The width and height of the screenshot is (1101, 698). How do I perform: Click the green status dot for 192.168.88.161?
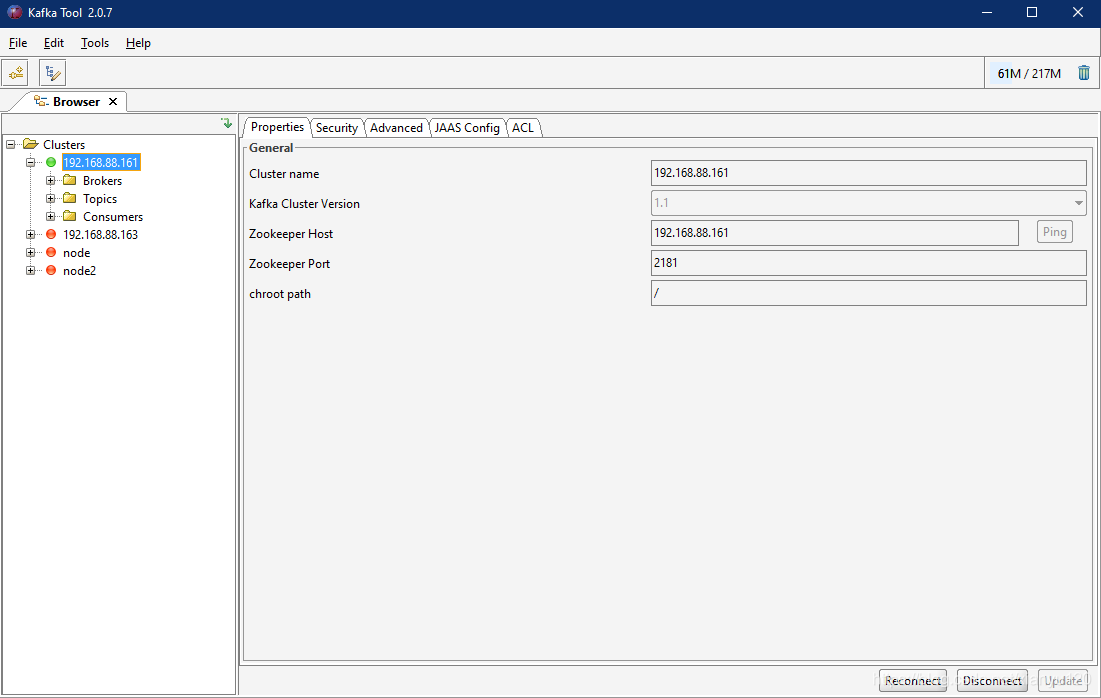[x=51, y=162]
